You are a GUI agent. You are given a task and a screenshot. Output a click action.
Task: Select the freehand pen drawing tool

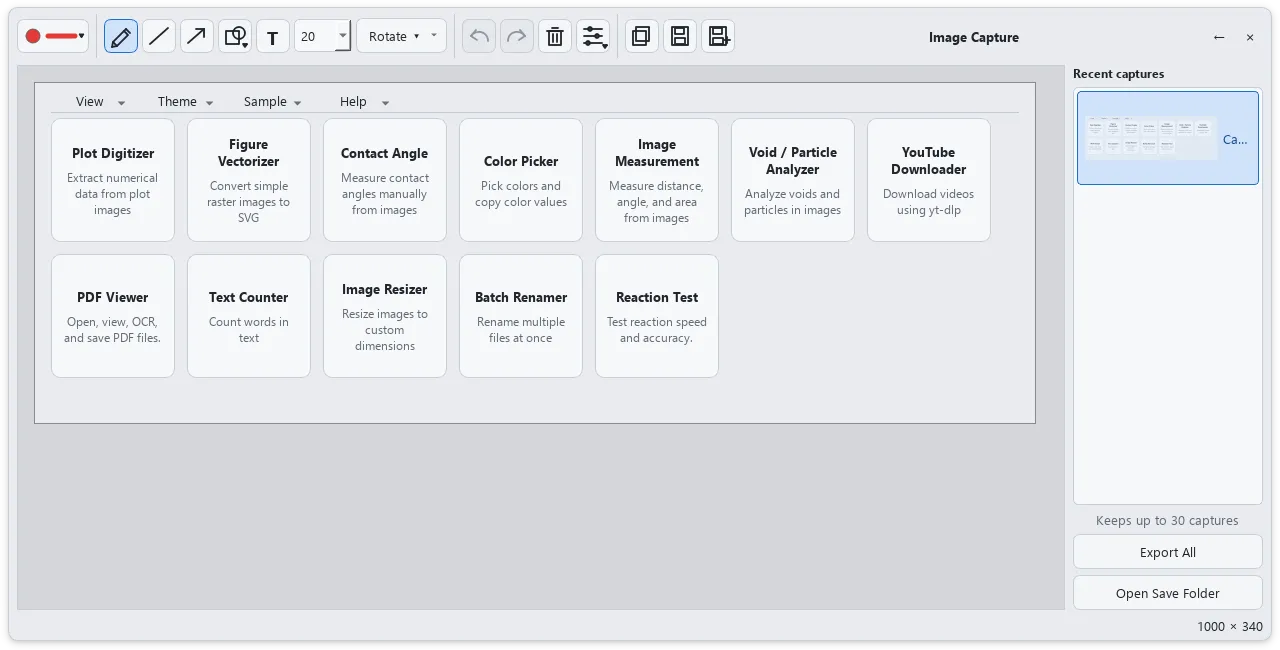[121, 37]
